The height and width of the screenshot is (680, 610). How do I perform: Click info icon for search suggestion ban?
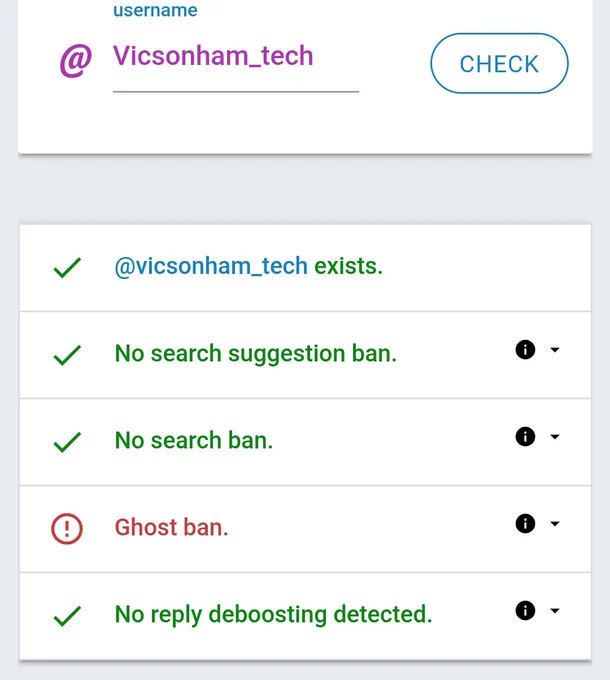point(525,350)
